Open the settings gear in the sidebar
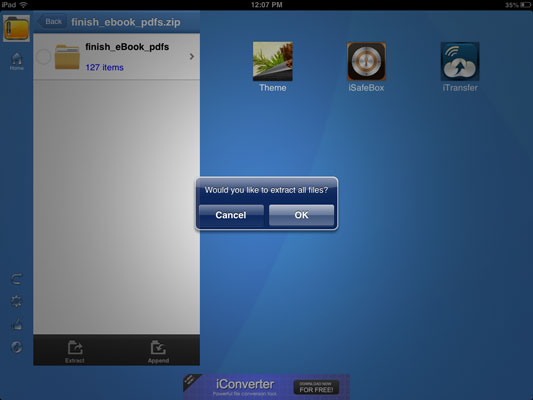This screenshot has height=400, width=533. click(x=16, y=301)
